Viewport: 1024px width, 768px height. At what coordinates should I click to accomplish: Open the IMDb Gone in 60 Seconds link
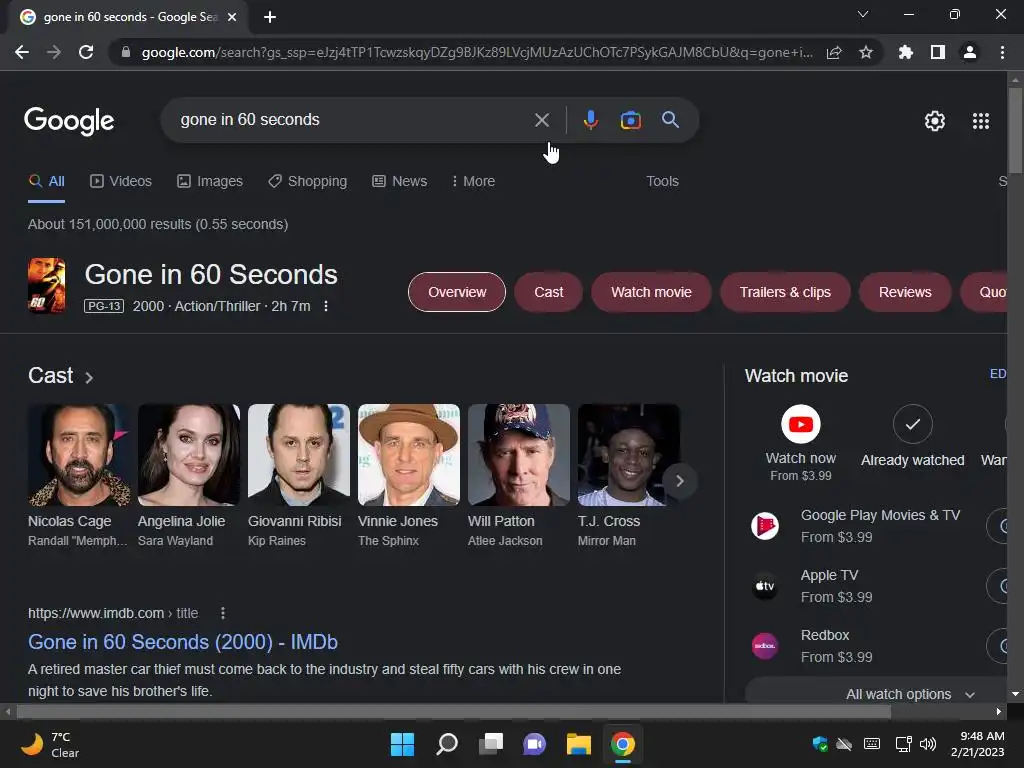point(183,642)
